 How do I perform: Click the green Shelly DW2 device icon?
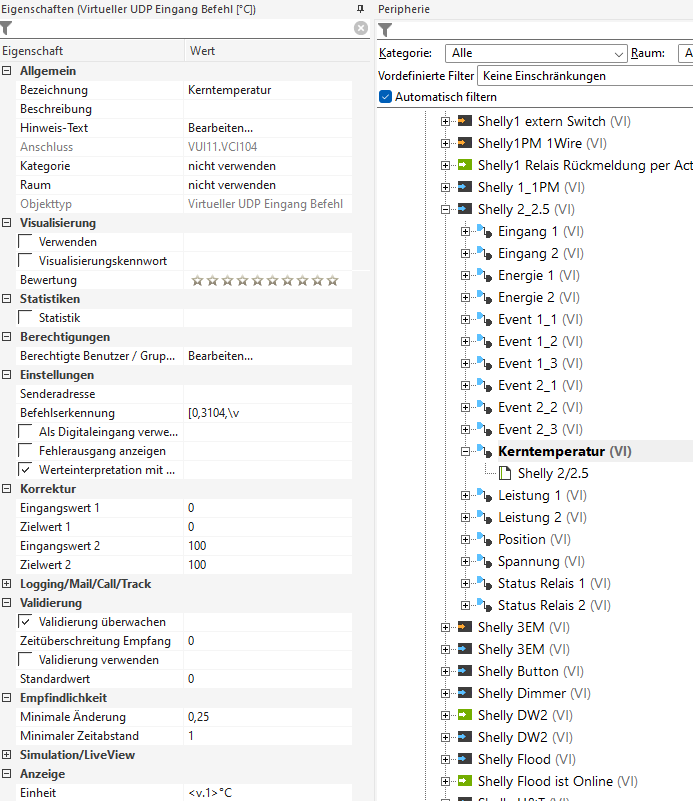click(x=465, y=715)
